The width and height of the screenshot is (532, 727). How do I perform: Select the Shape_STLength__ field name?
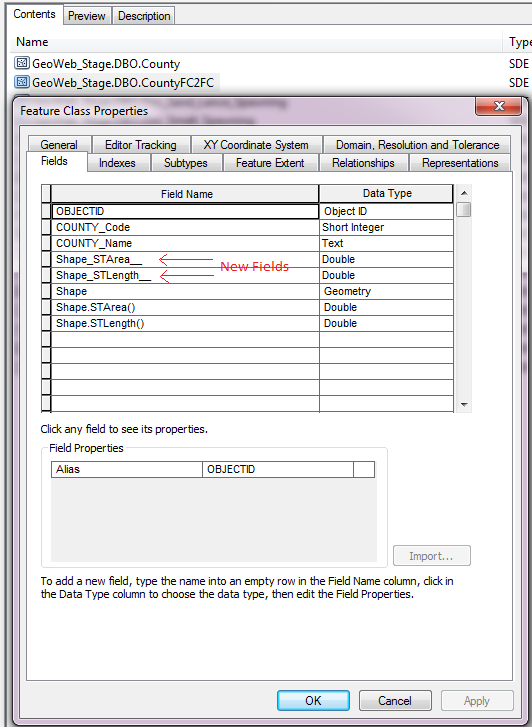pyautogui.click(x=185, y=275)
